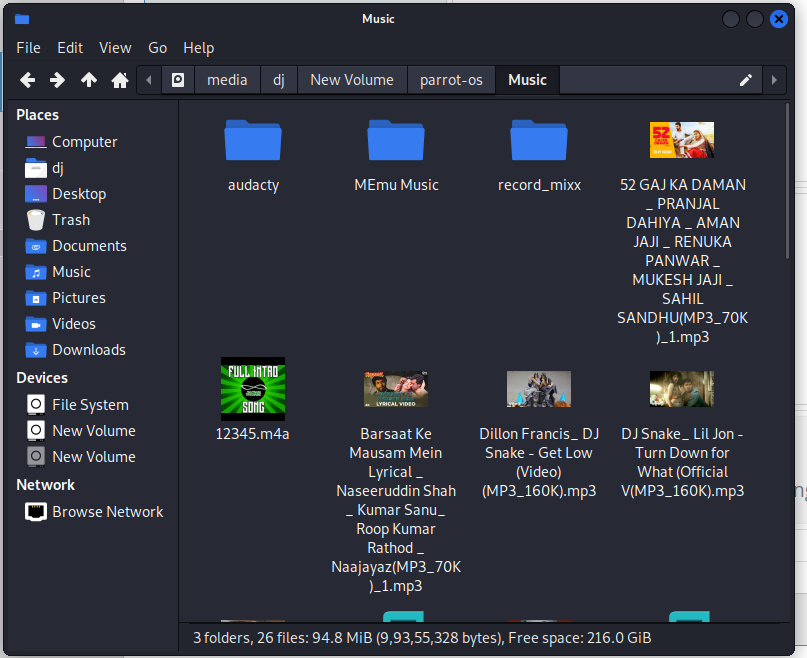
Task: Select the audacty folder
Action: [x=253, y=141]
